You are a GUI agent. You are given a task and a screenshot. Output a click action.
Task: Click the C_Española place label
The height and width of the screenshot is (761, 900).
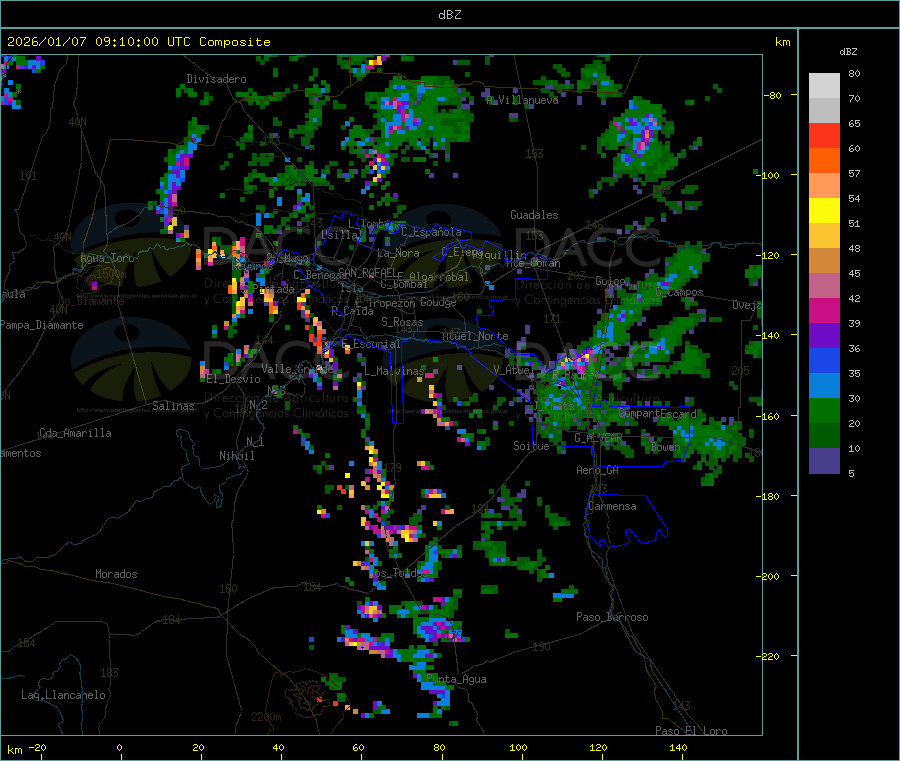pyautogui.click(x=431, y=232)
